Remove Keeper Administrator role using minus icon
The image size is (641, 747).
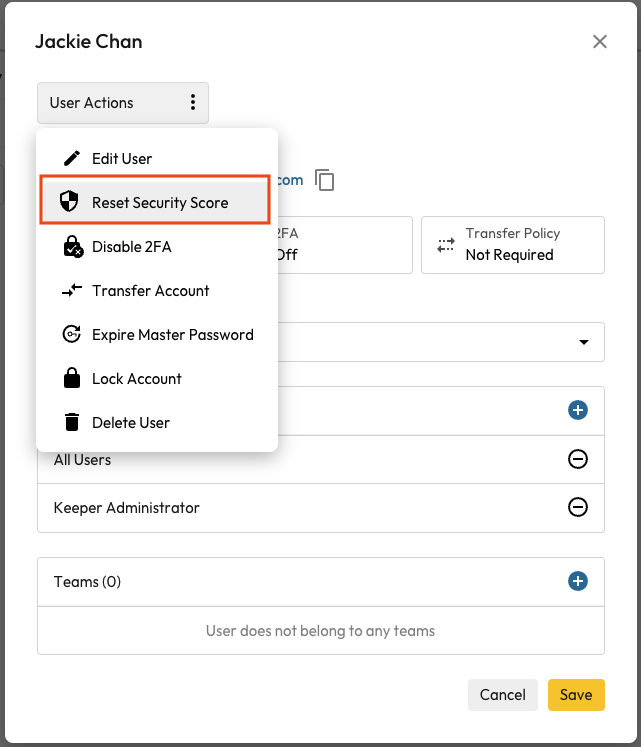(x=577, y=508)
